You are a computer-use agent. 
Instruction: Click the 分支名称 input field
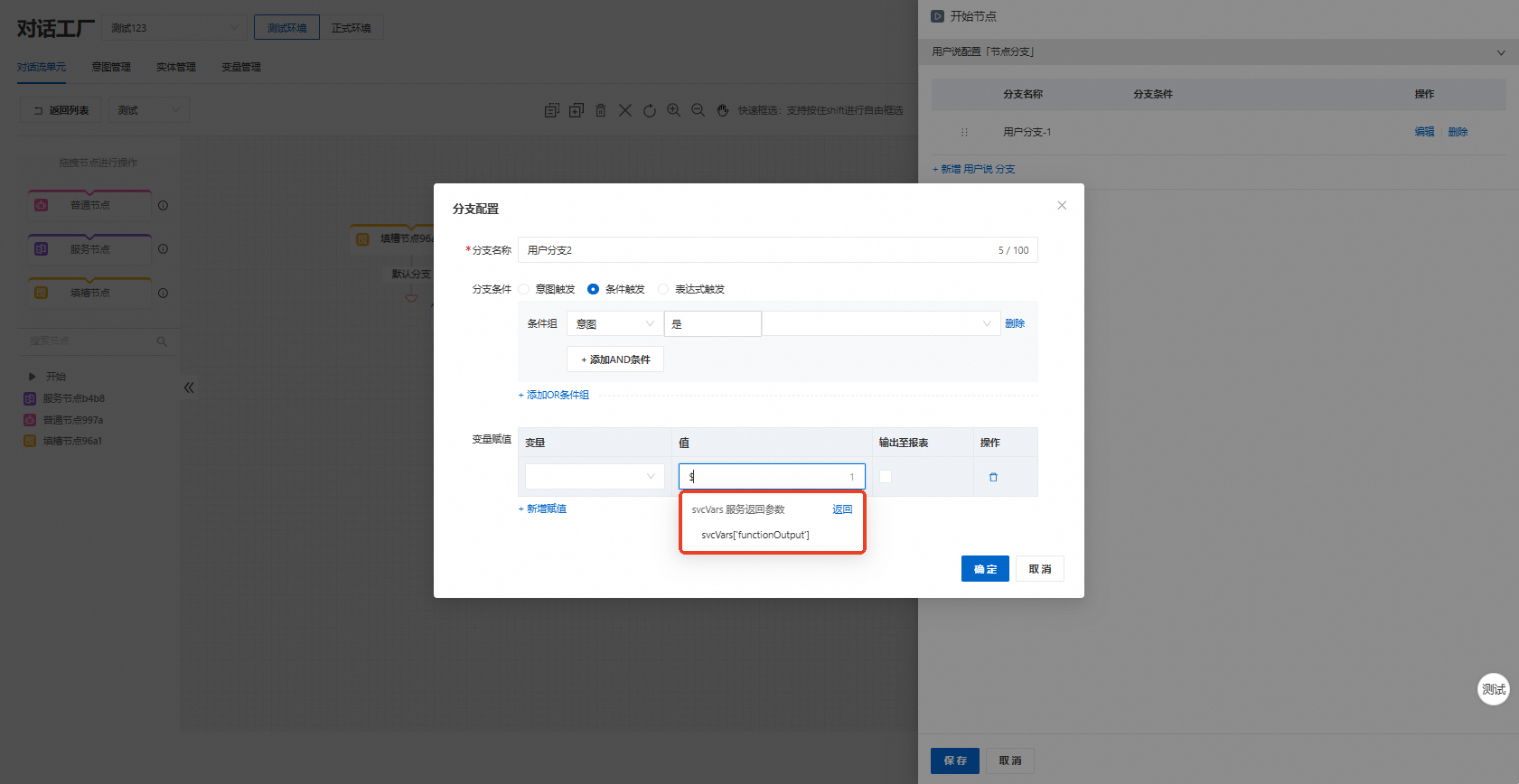click(778, 250)
